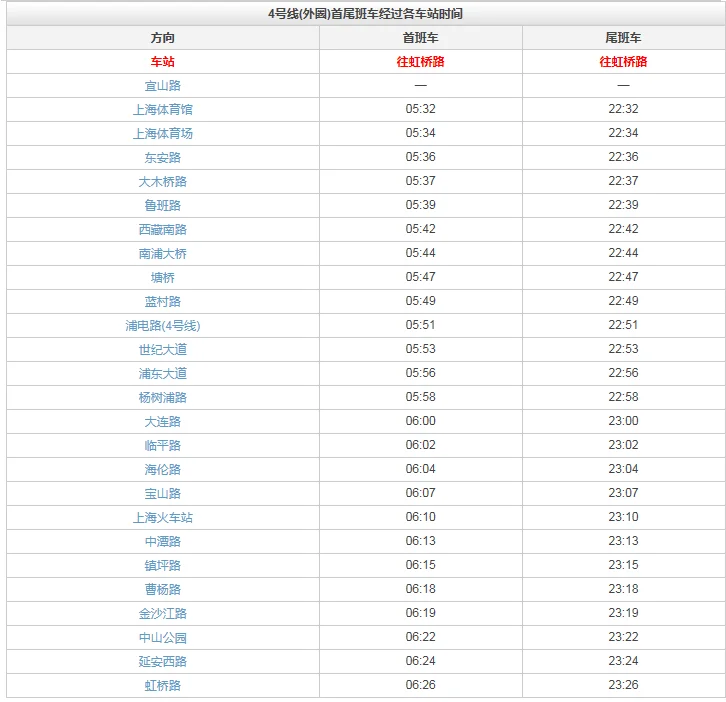
Task: Click the 浦电路(4号线) station link
Action: click(x=162, y=326)
